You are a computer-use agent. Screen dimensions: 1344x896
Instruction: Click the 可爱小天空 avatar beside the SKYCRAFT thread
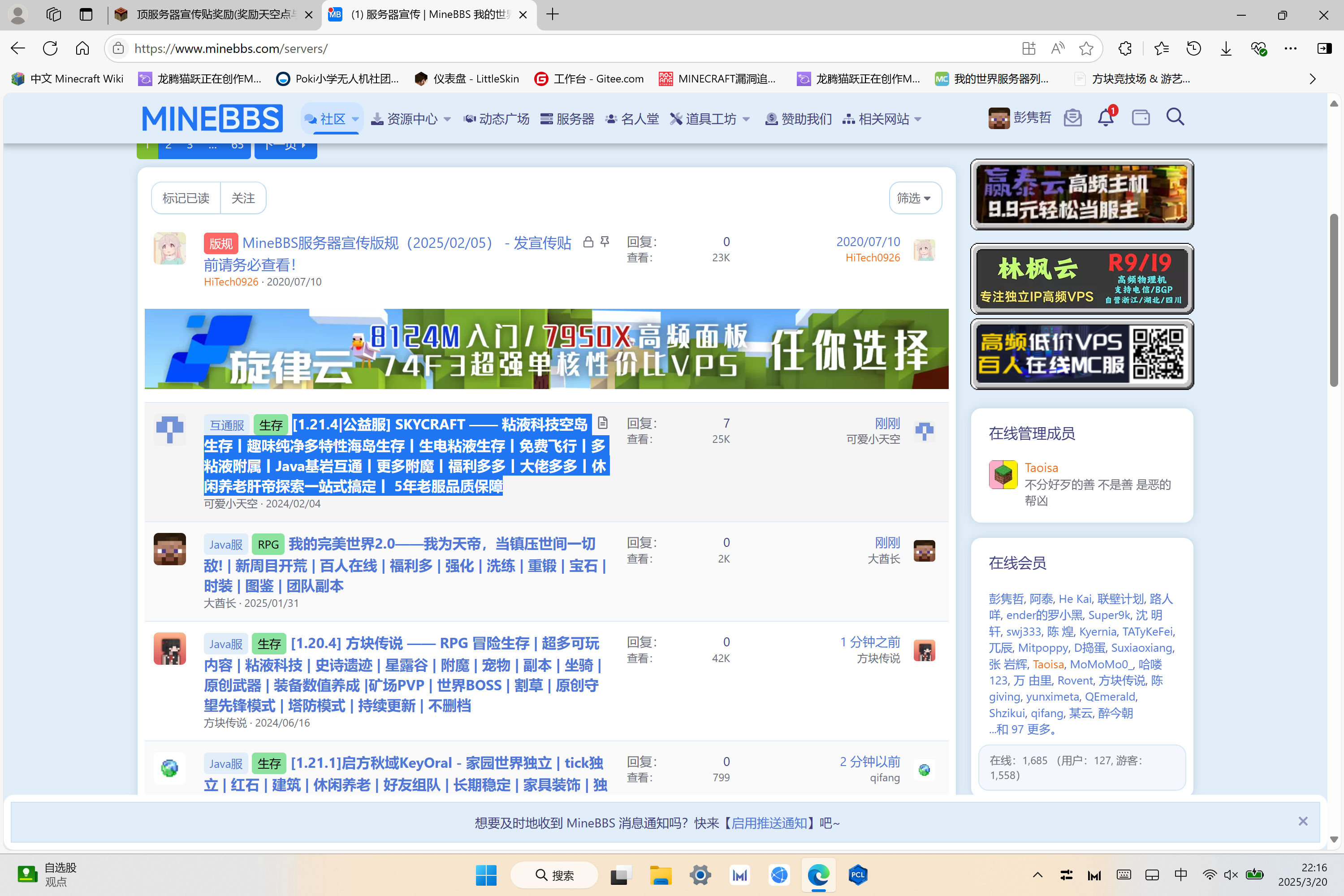(170, 430)
